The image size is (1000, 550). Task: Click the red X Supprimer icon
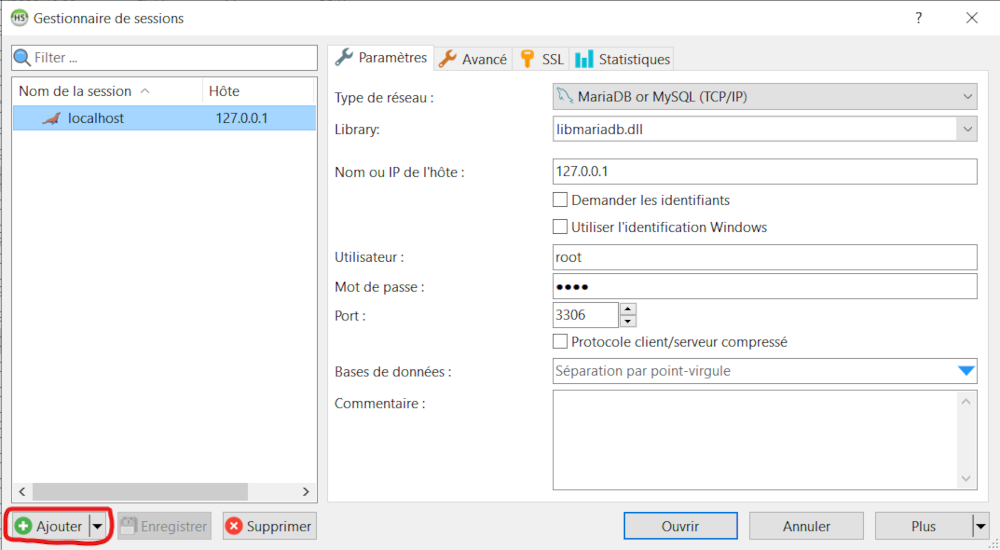click(x=233, y=526)
